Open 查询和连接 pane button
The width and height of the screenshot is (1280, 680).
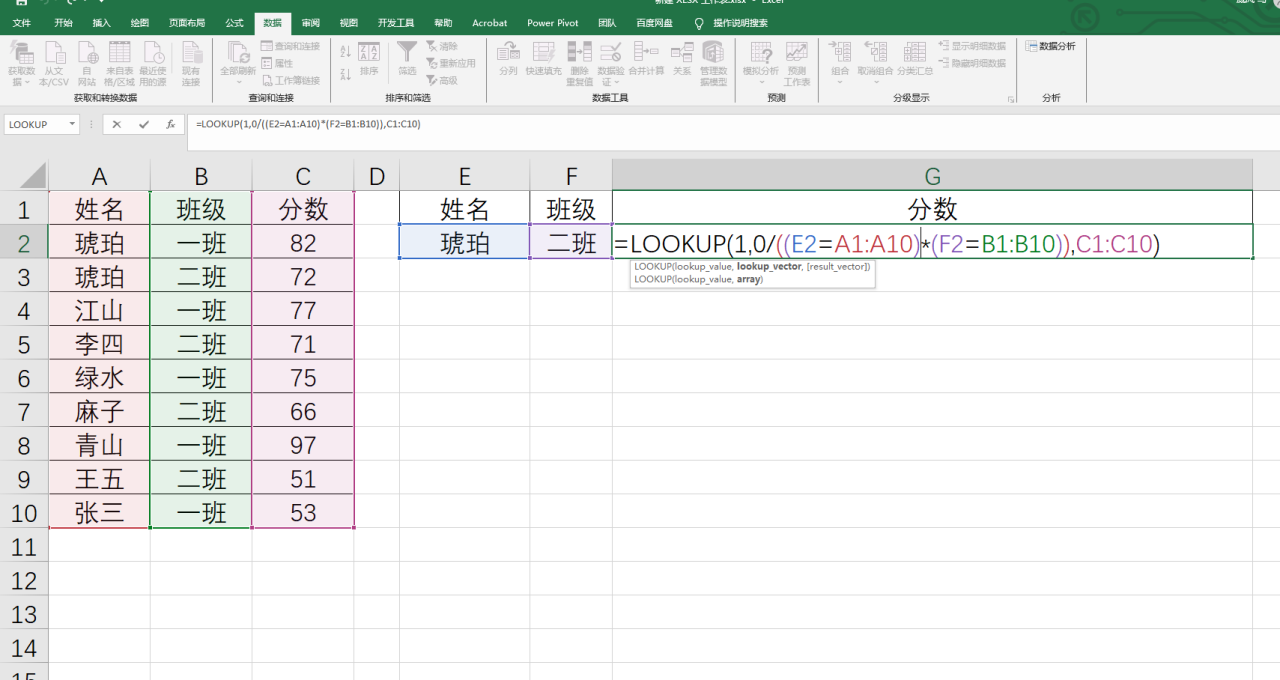(290, 46)
